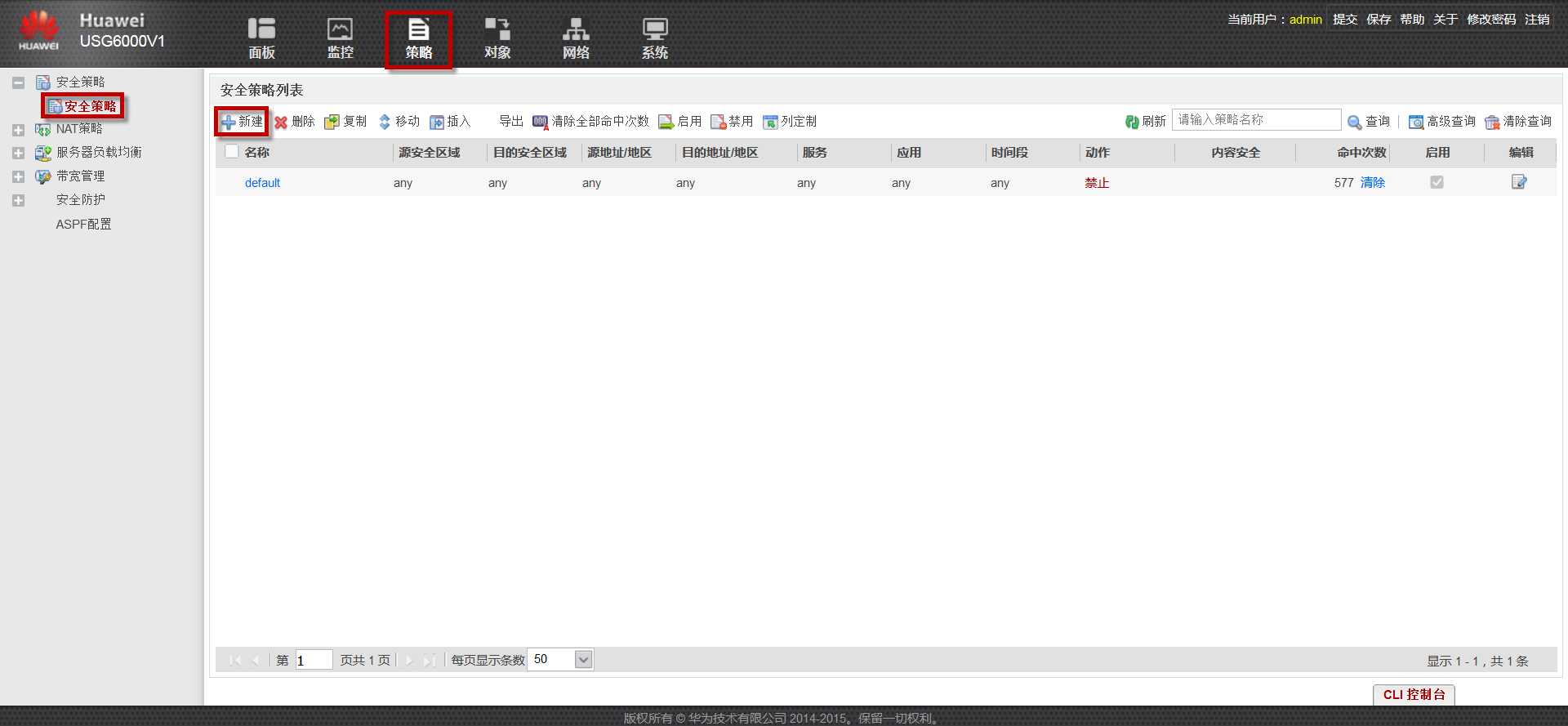Edit the default policy via edit icon

click(1519, 182)
